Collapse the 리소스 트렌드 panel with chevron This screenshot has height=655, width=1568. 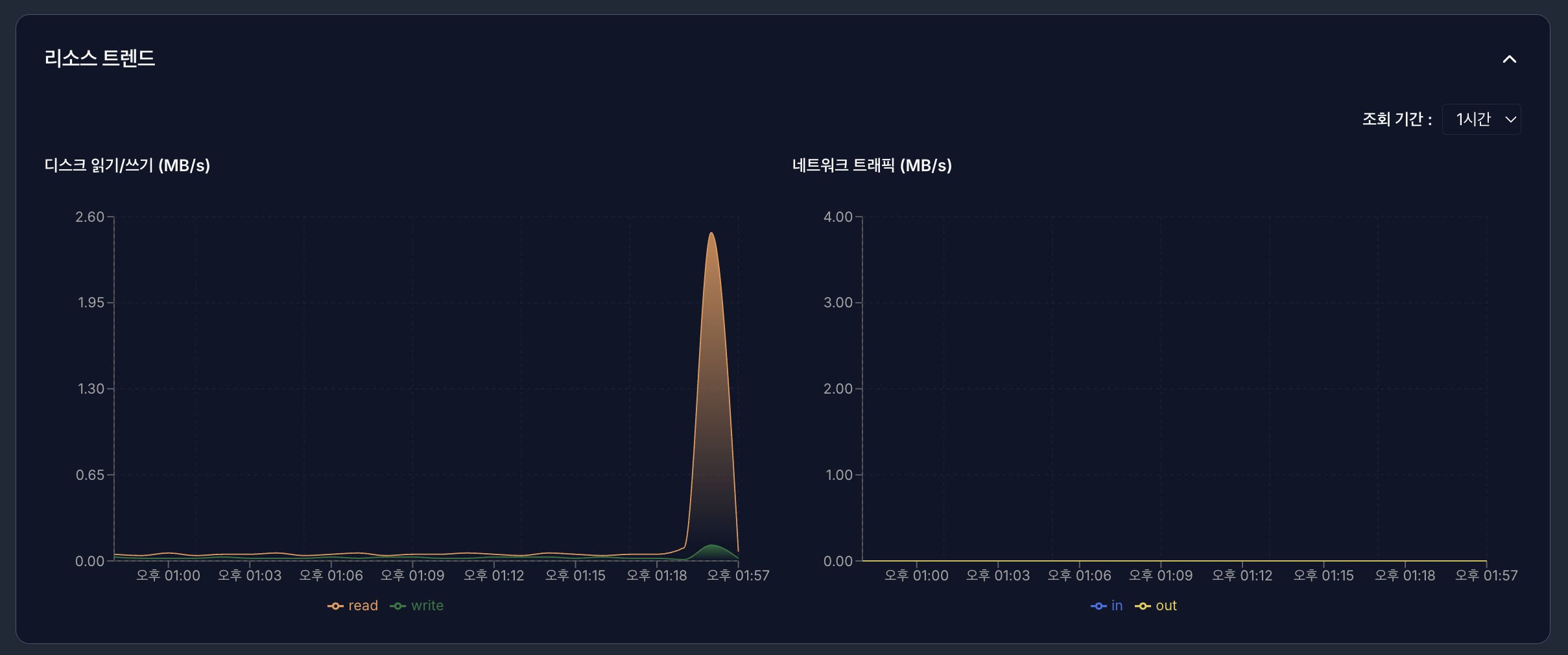[x=1509, y=59]
